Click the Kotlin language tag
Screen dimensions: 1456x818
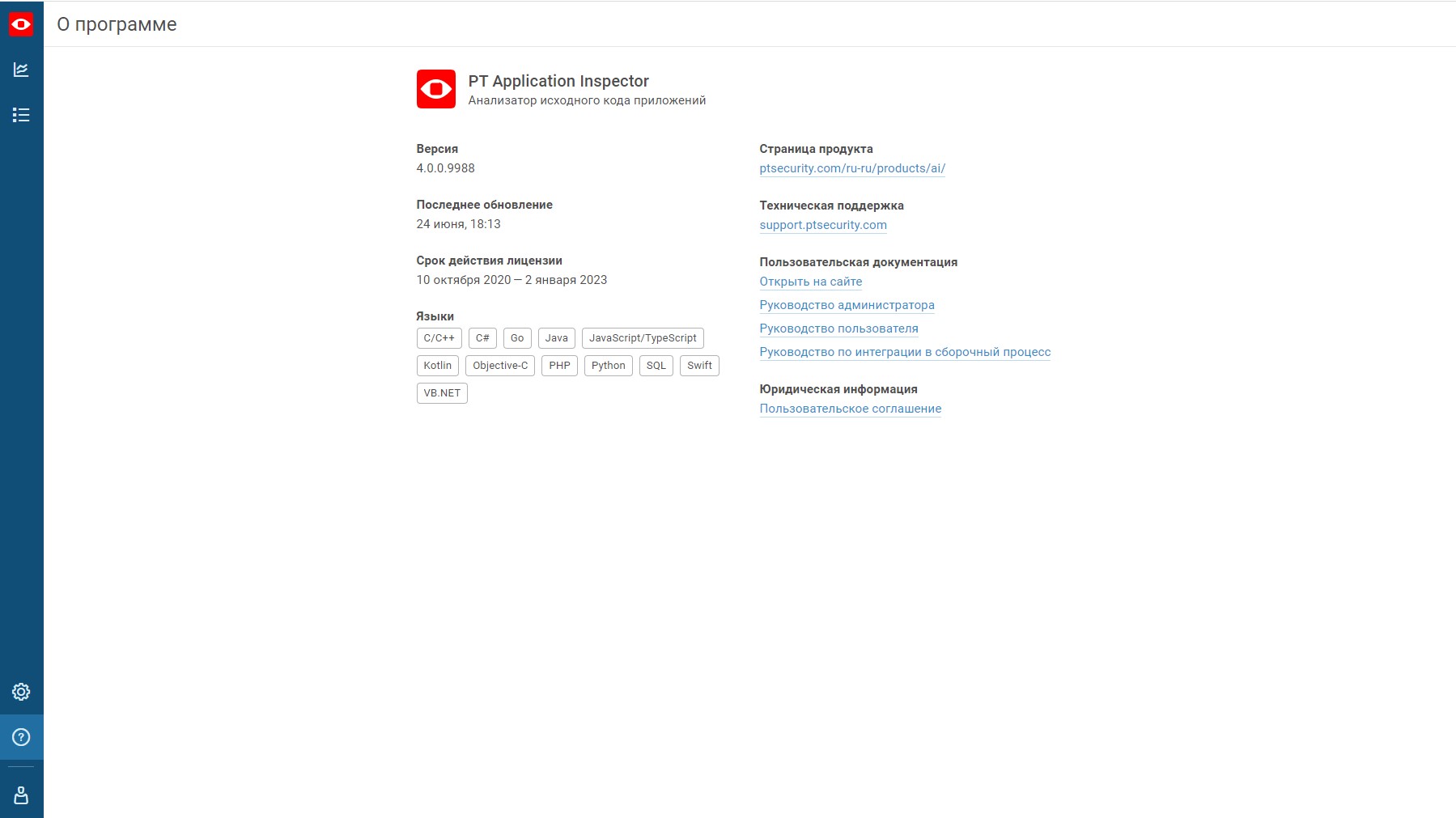click(438, 366)
